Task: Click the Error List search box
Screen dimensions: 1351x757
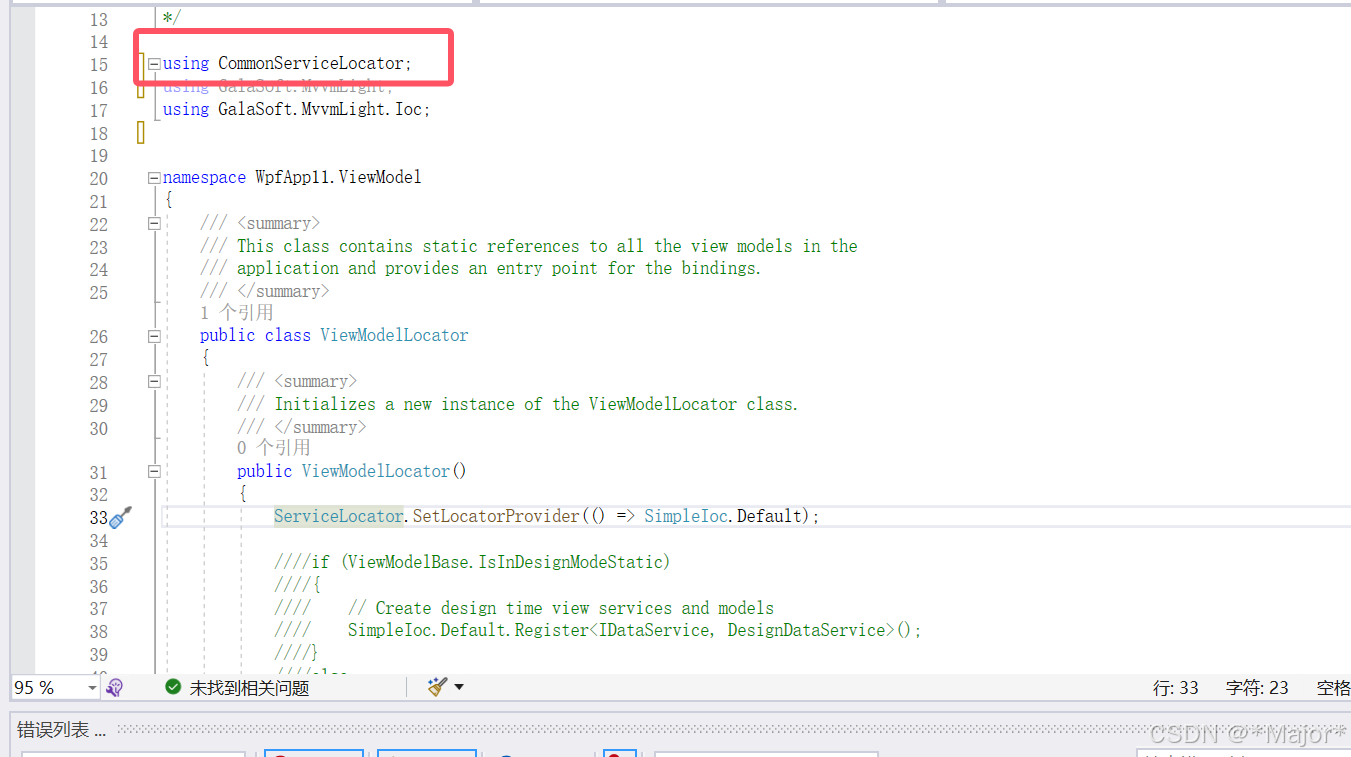Action: [x=766, y=753]
